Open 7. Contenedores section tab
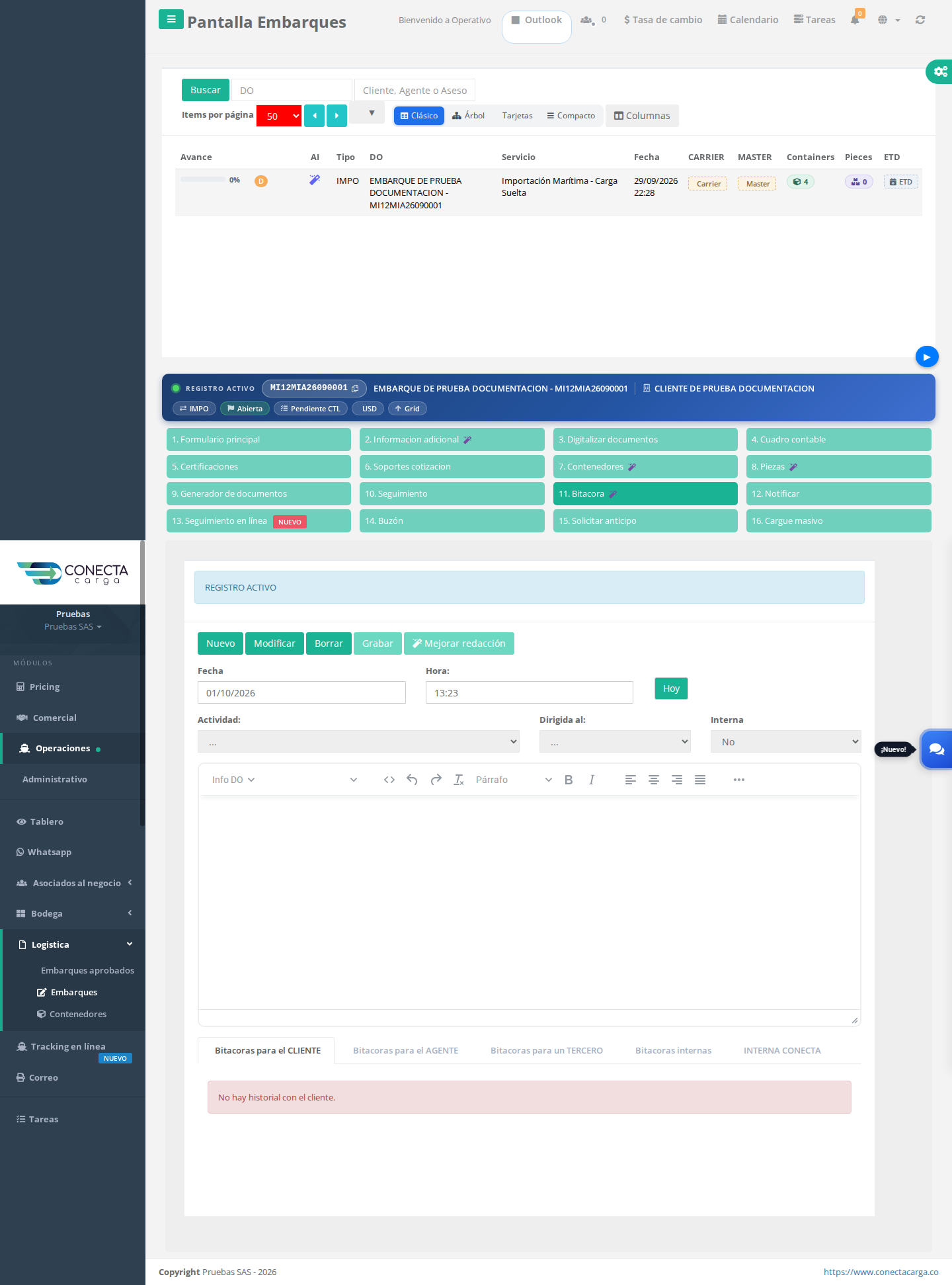The image size is (952, 1285). click(x=645, y=466)
